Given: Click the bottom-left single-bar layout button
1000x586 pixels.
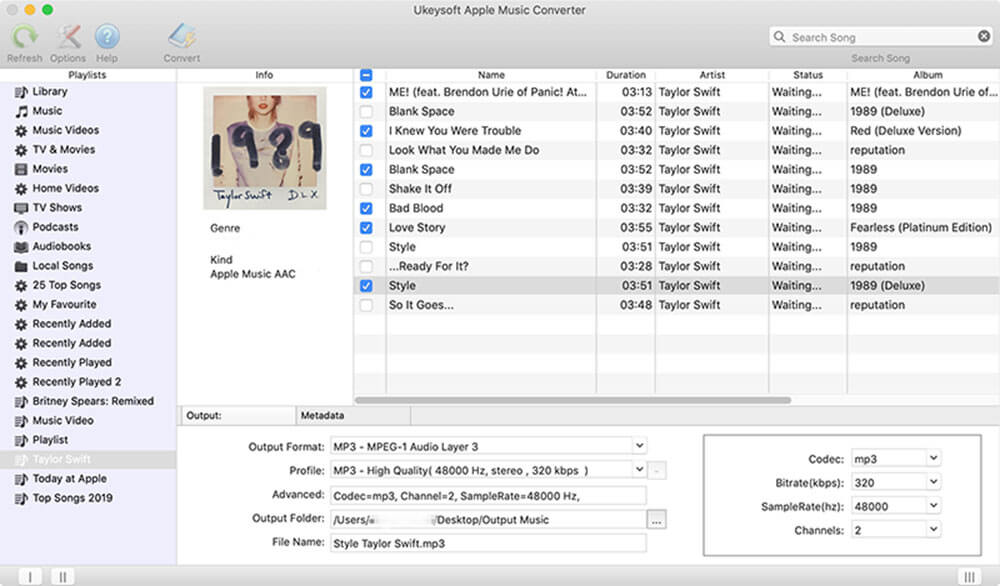Looking at the screenshot, I should pyautogui.click(x=30, y=576).
